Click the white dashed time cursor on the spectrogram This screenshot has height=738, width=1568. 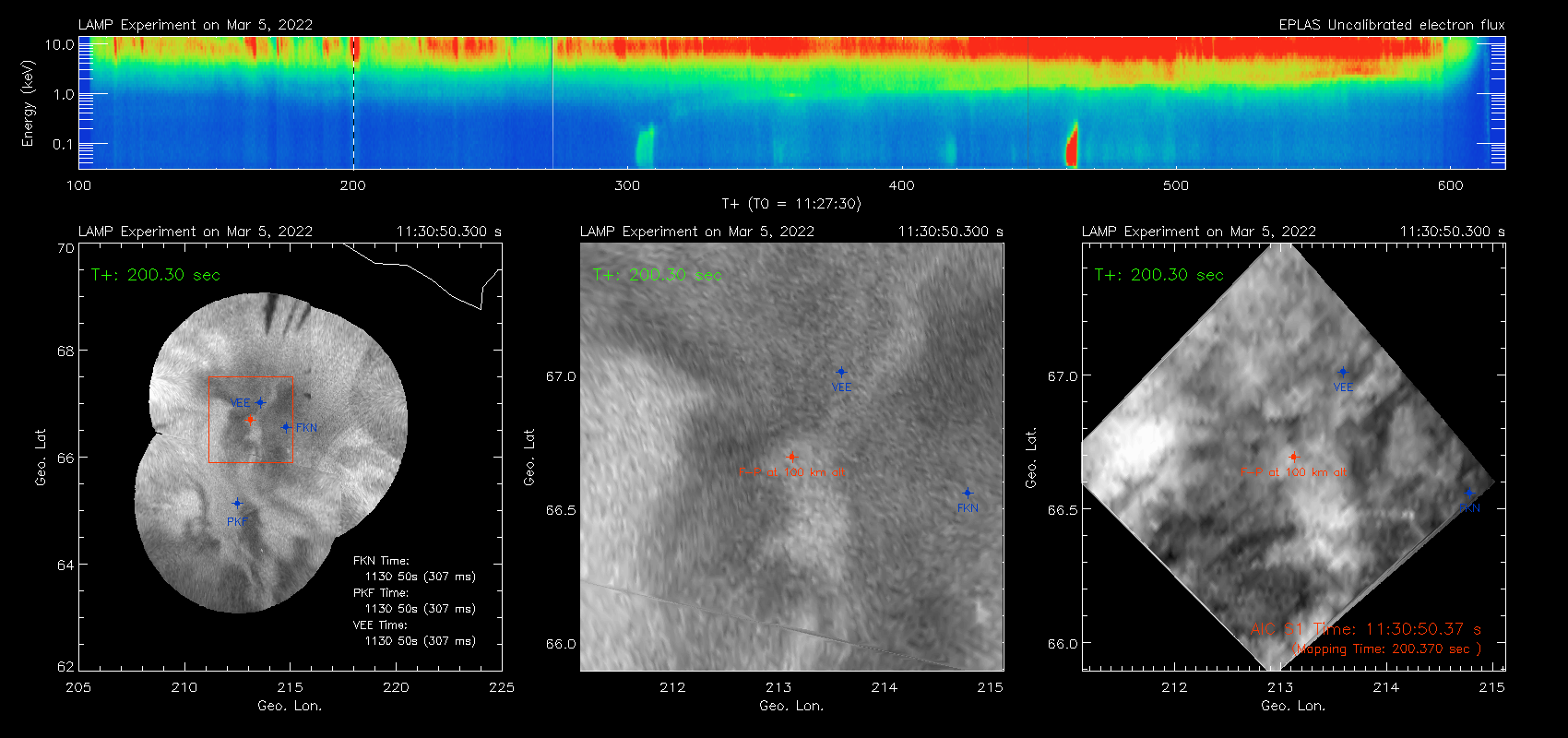pos(353,102)
